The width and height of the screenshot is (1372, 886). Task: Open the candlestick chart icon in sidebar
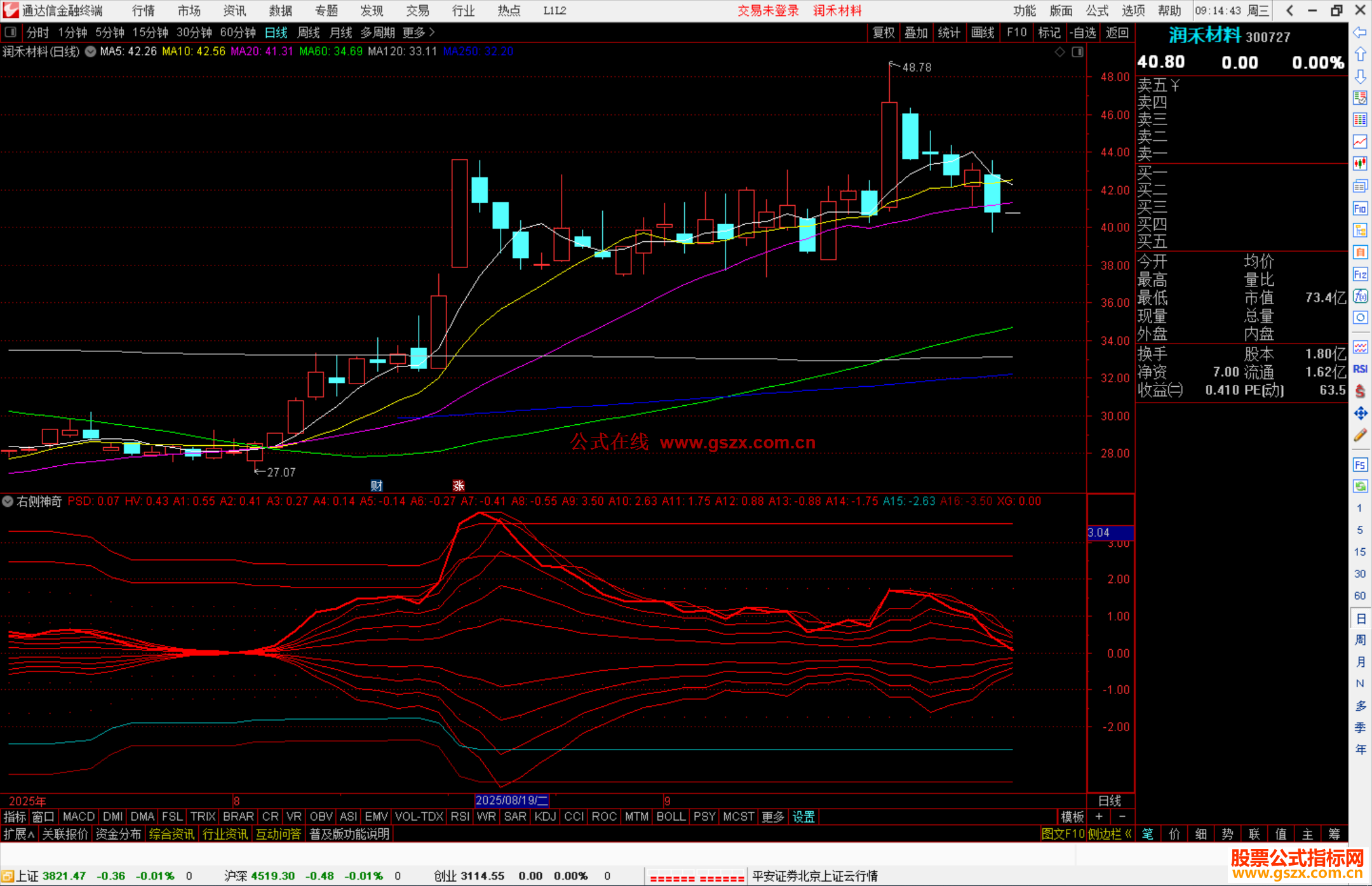tap(1360, 164)
